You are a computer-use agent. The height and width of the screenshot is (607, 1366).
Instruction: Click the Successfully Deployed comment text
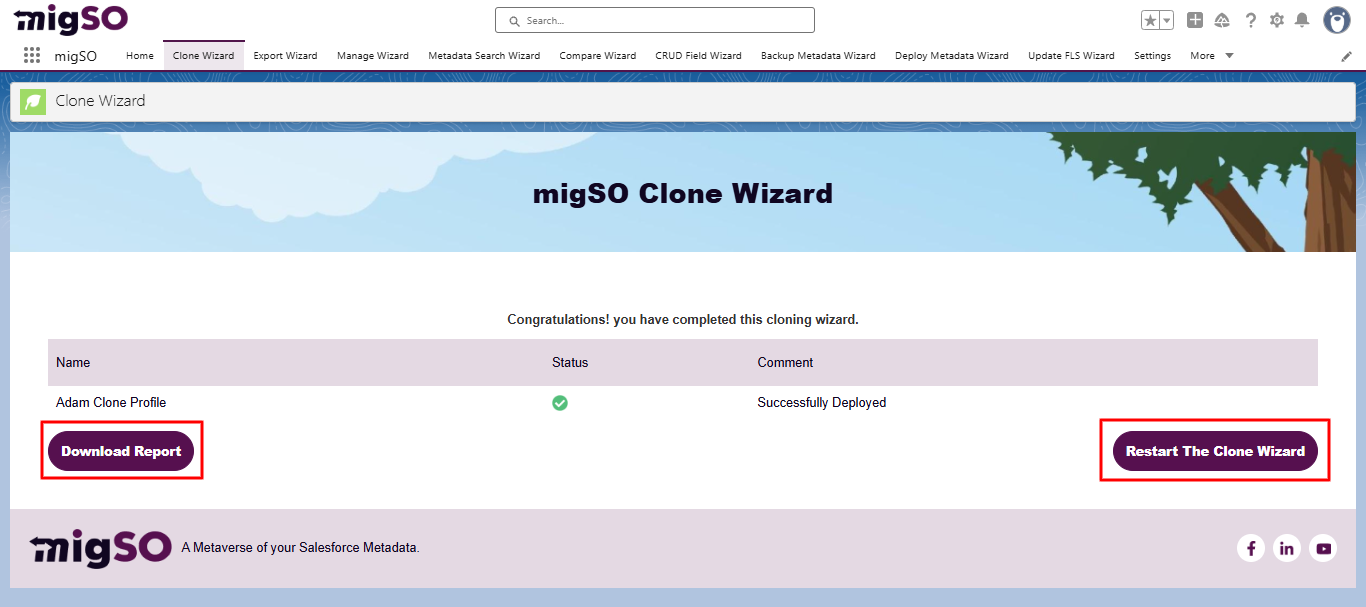coord(822,402)
